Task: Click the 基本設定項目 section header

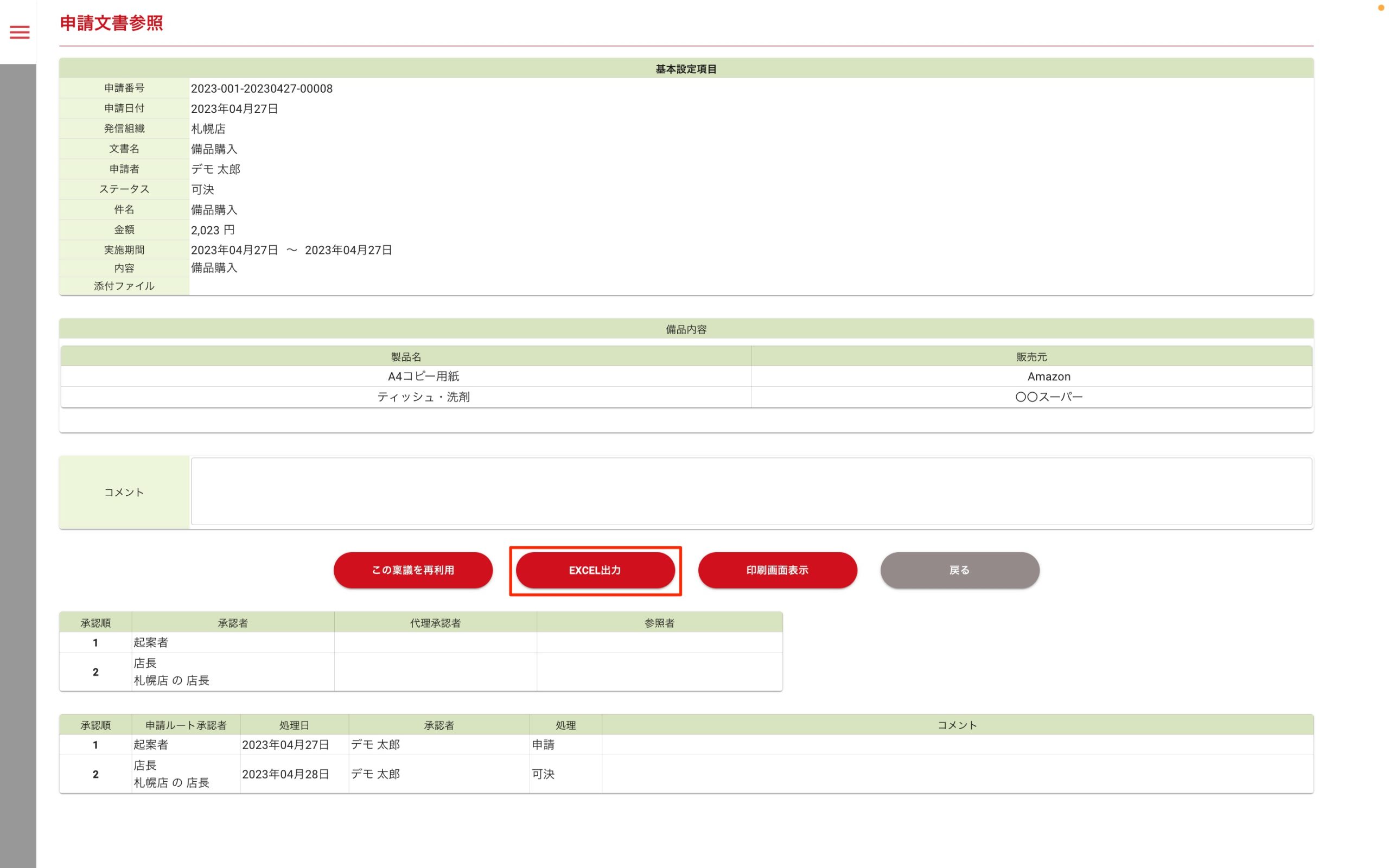Action: 685,69
